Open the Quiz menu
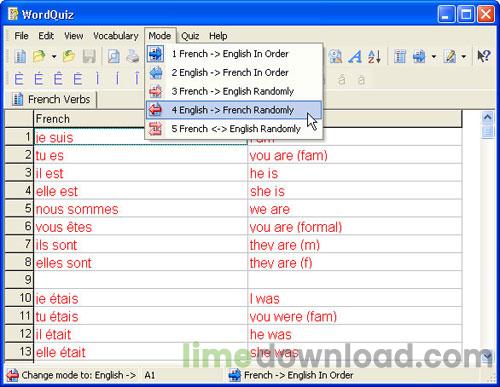 click(x=190, y=36)
